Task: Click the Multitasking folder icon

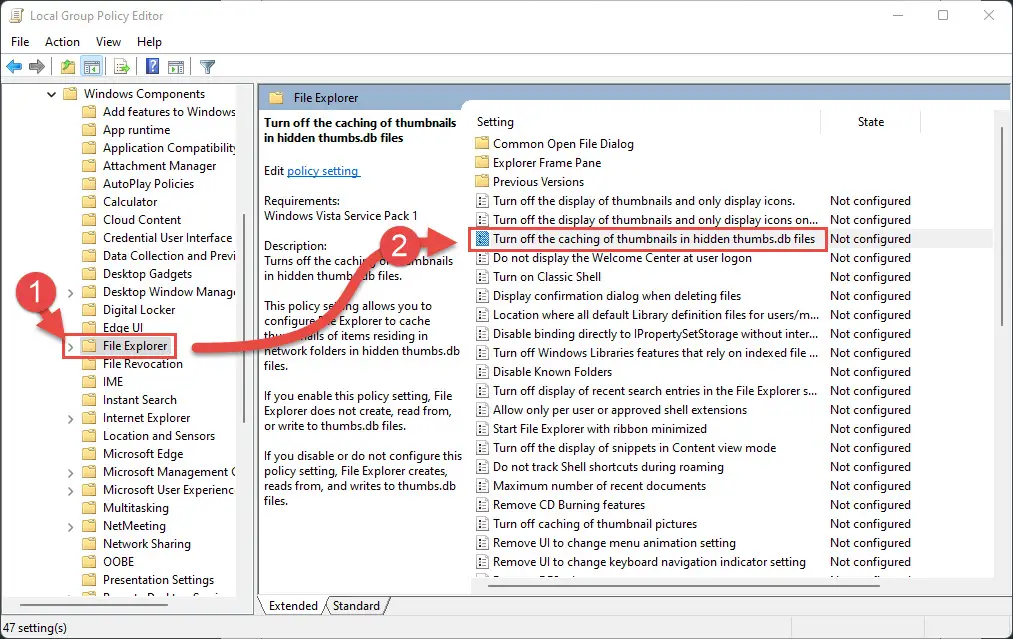Action: tap(89, 508)
